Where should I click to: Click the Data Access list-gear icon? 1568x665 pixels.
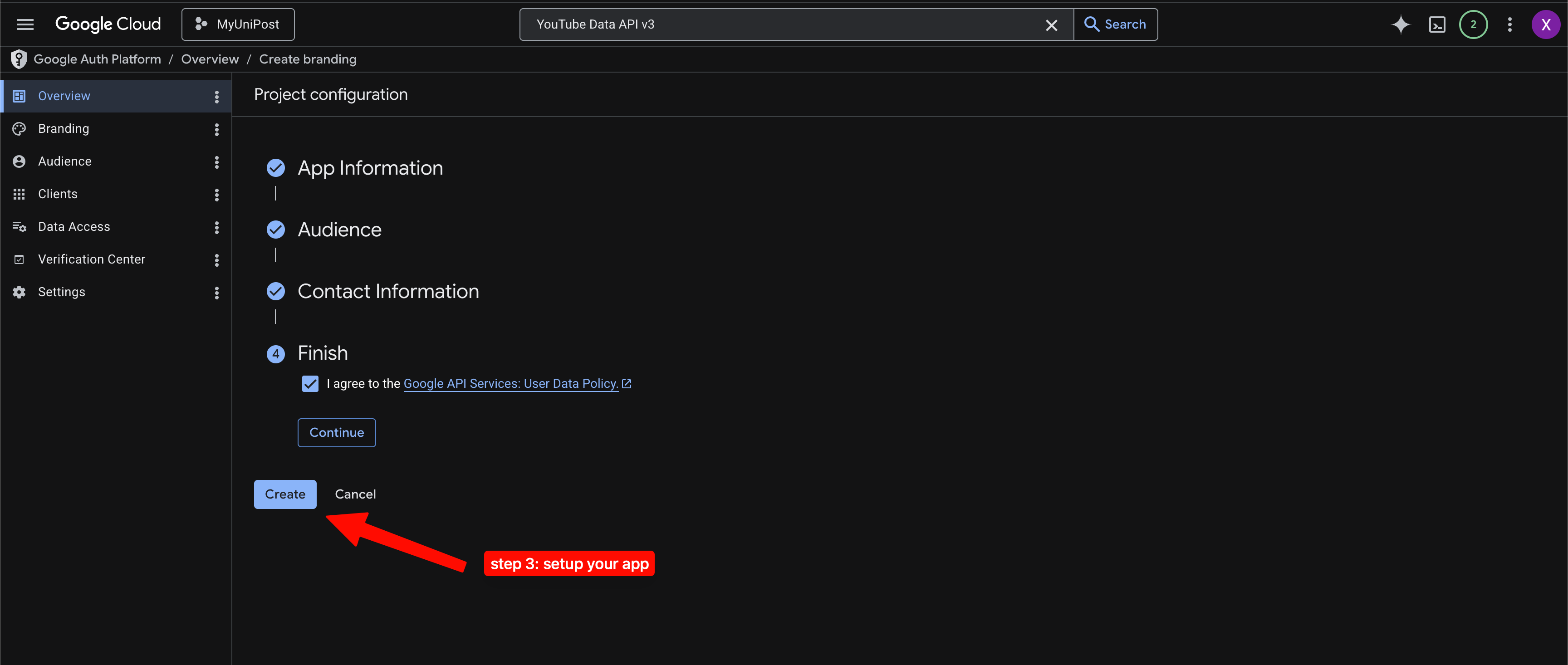point(19,227)
